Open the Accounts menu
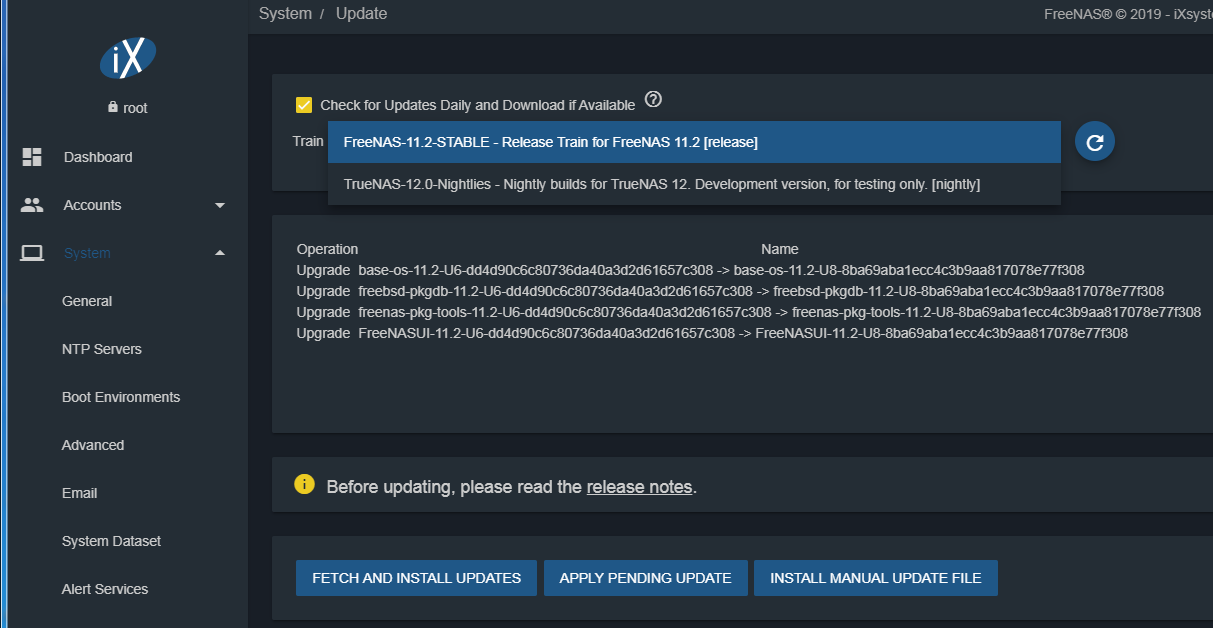The width and height of the screenshot is (1213, 628). (x=93, y=205)
